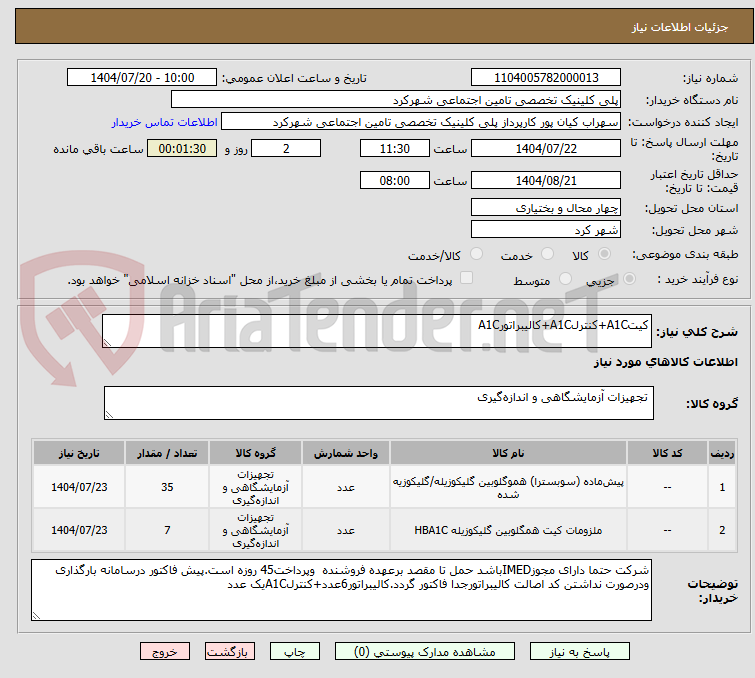Select the خدمت radio button
The height and width of the screenshot is (678, 755).
[x=547, y=254]
